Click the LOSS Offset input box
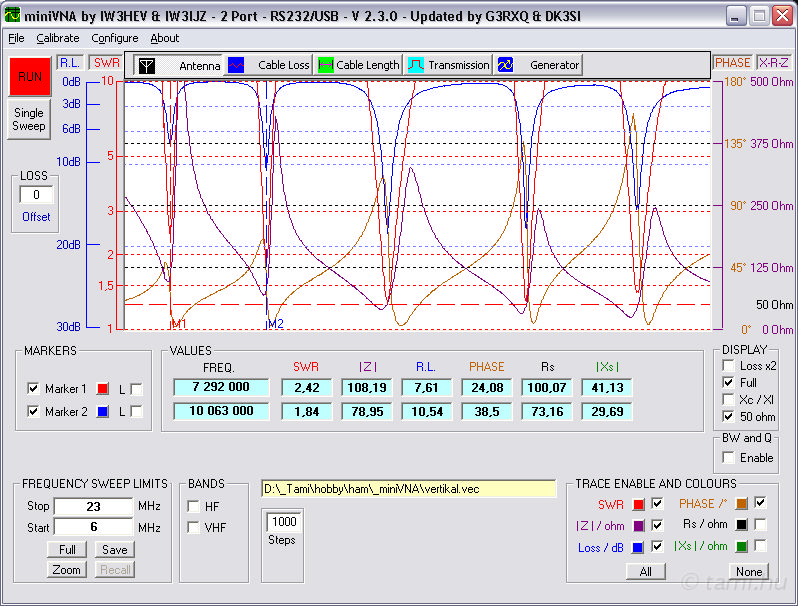Viewport: 798px width, 606px height. pos(36,194)
